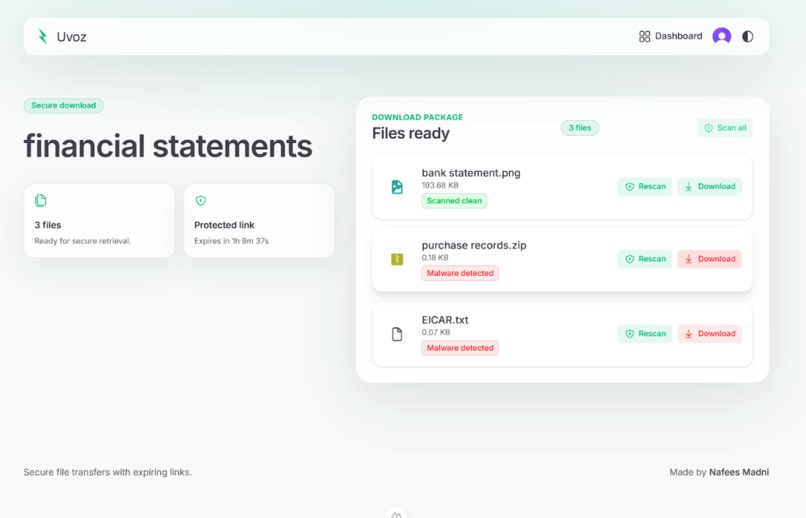
Task: Click the files icon in 3 files card
Action: click(x=41, y=200)
